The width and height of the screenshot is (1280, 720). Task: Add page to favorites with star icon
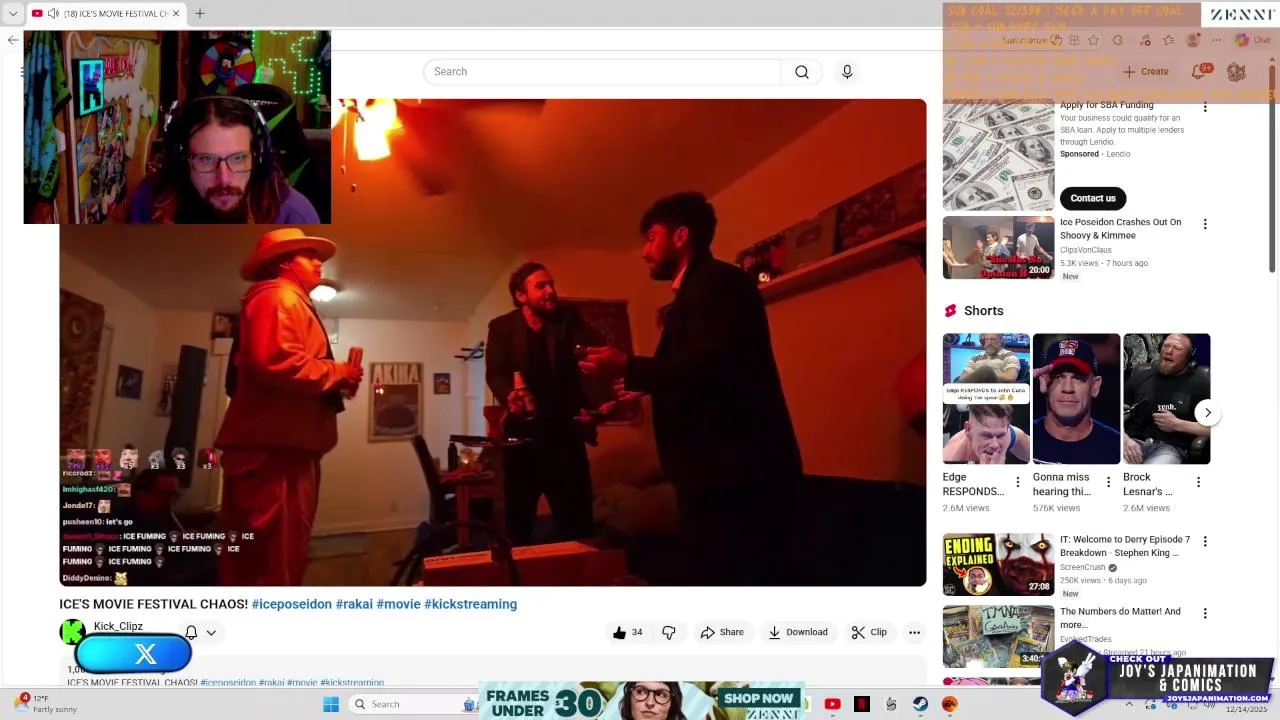(x=1093, y=40)
